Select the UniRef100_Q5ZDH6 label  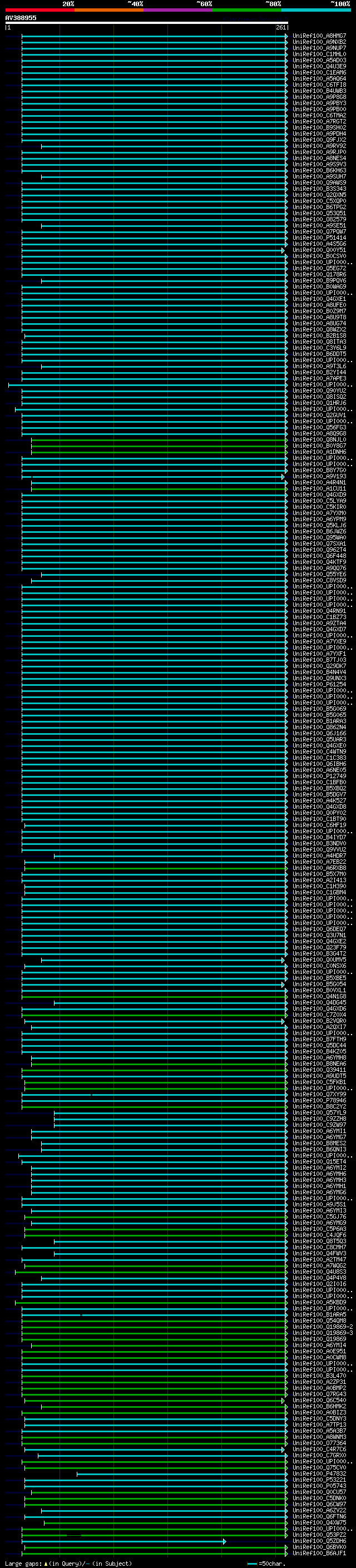[x=319, y=1542]
